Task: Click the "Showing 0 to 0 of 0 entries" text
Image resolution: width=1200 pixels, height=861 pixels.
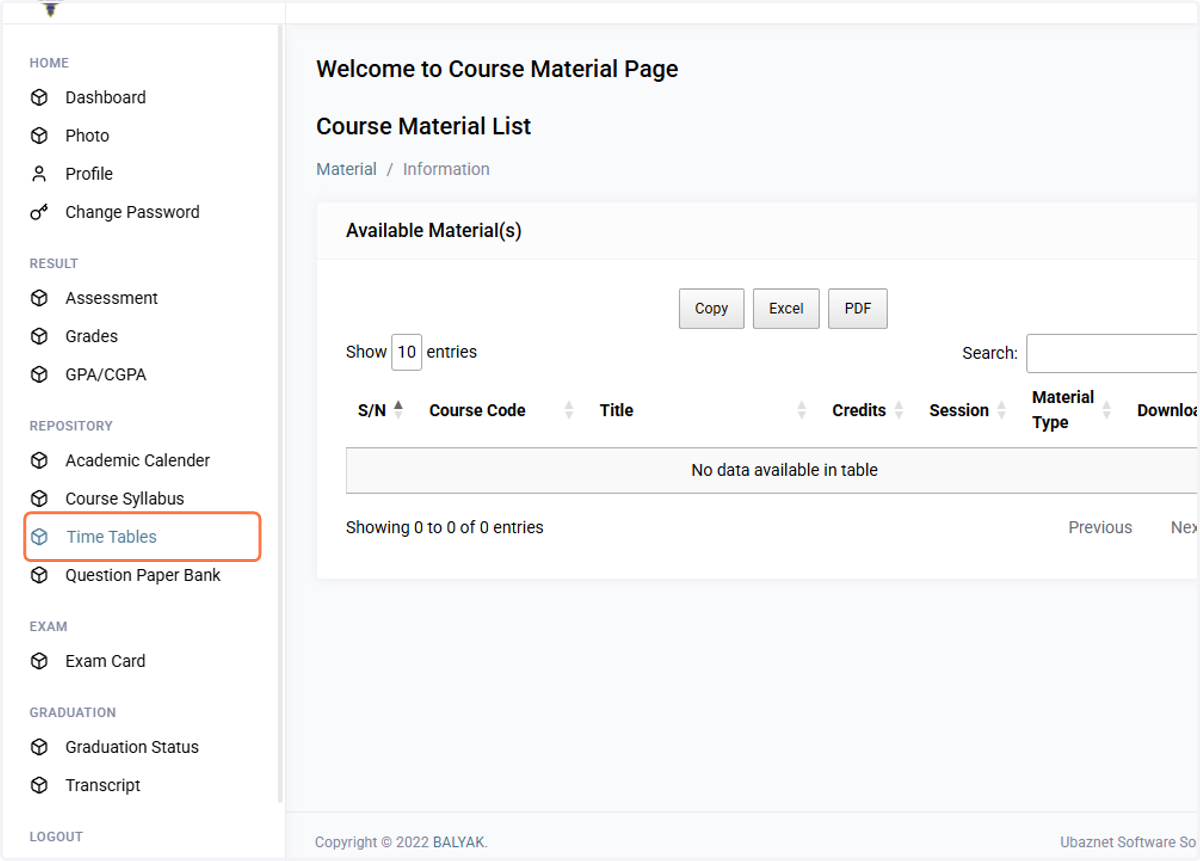Action: click(445, 527)
